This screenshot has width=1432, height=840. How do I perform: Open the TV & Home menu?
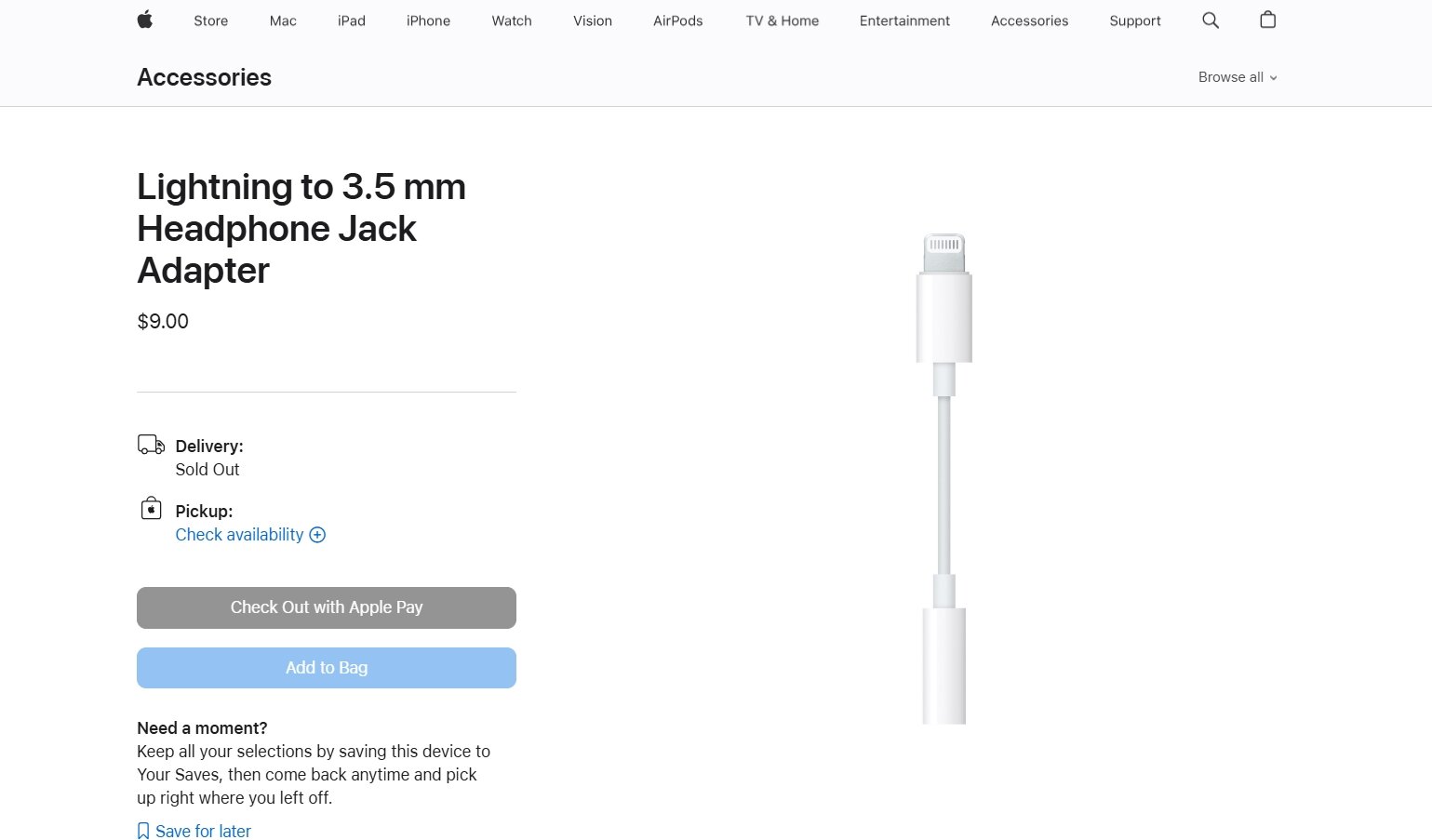(783, 20)
